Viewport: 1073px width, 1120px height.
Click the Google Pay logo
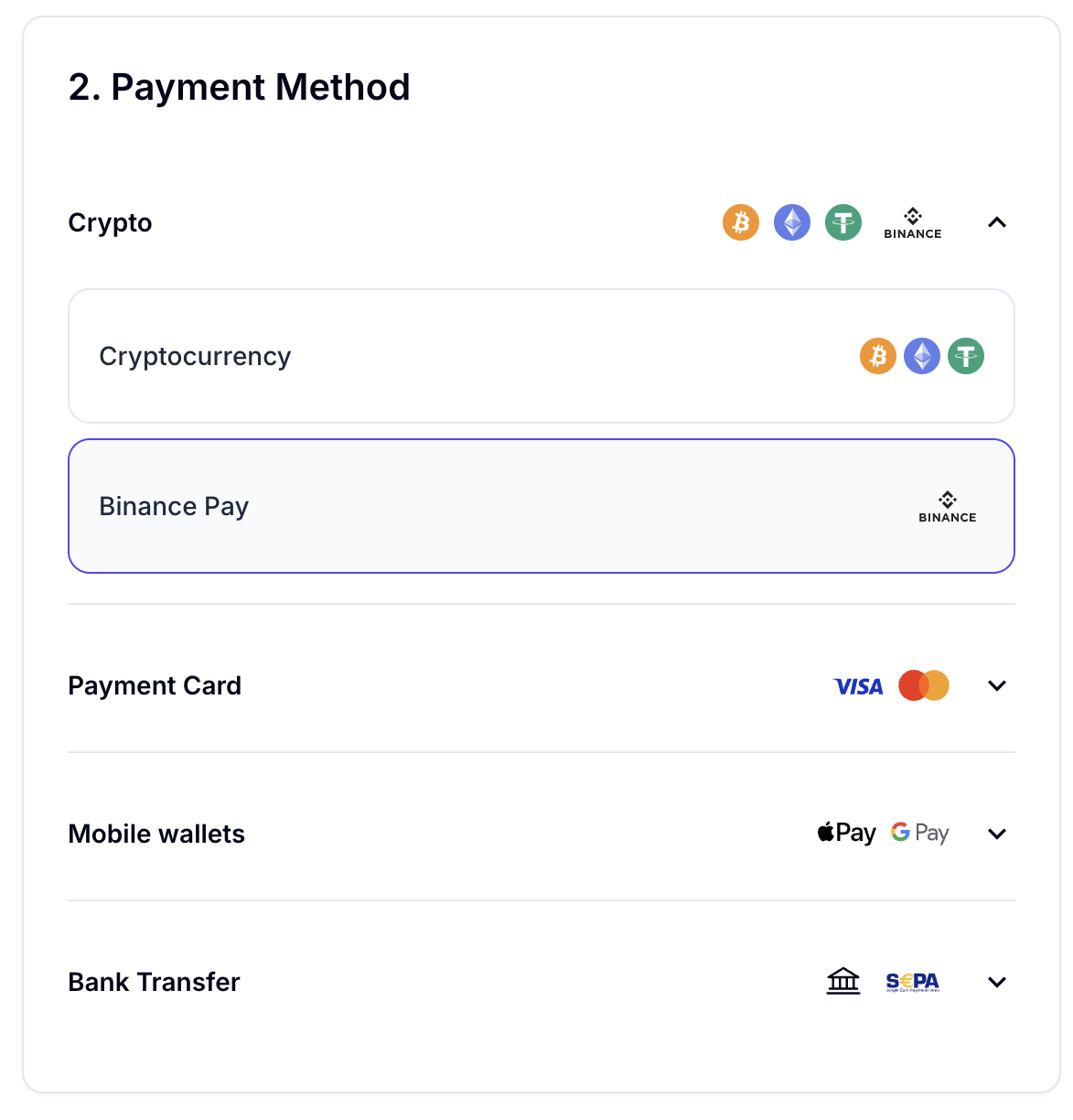(x=920, y=833)
